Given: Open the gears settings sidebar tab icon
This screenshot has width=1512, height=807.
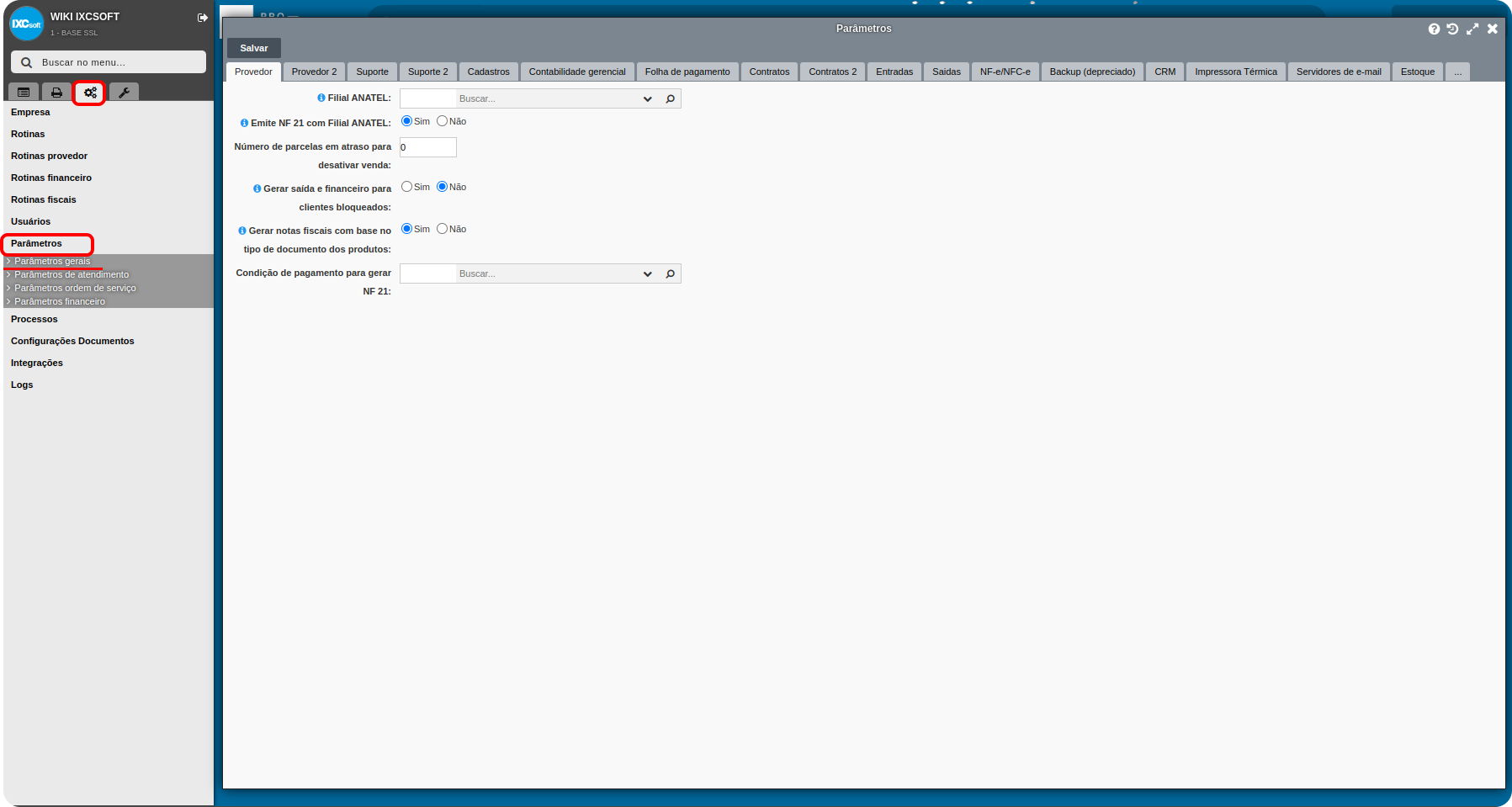Looking at the screenshot, I should (x=90, y=93).
